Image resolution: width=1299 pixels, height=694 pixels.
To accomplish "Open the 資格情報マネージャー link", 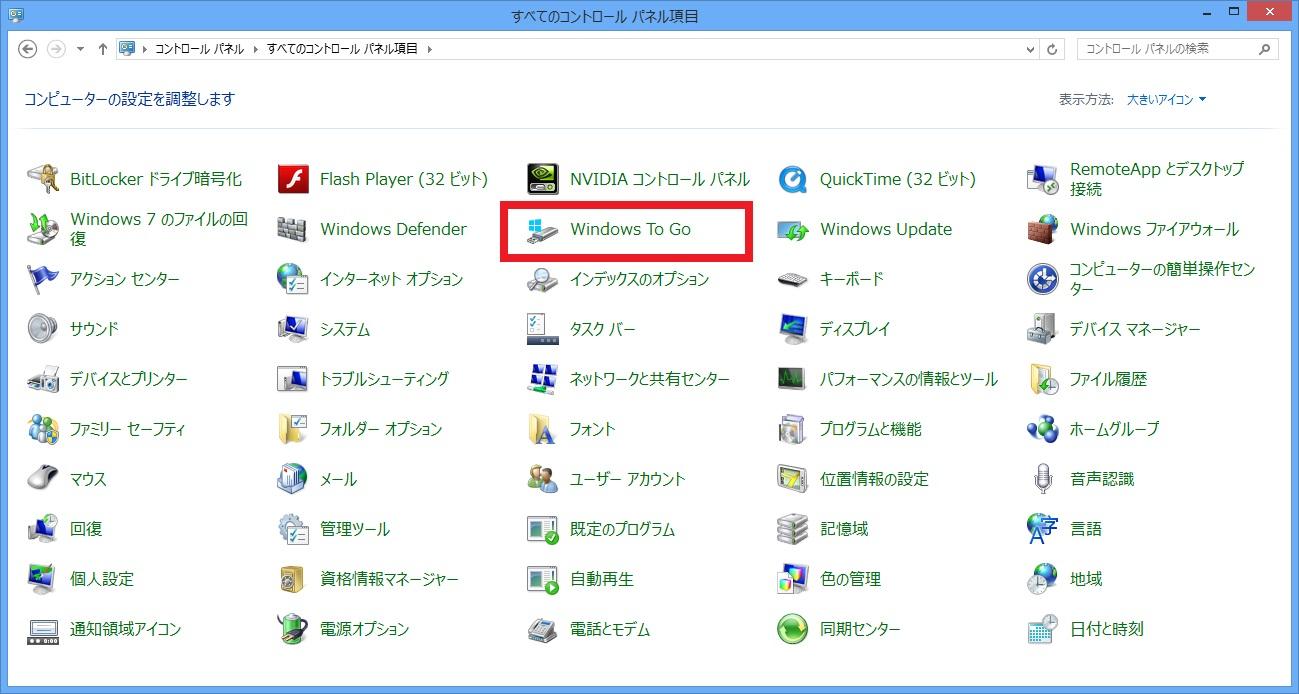I will [x=389, y=579].
